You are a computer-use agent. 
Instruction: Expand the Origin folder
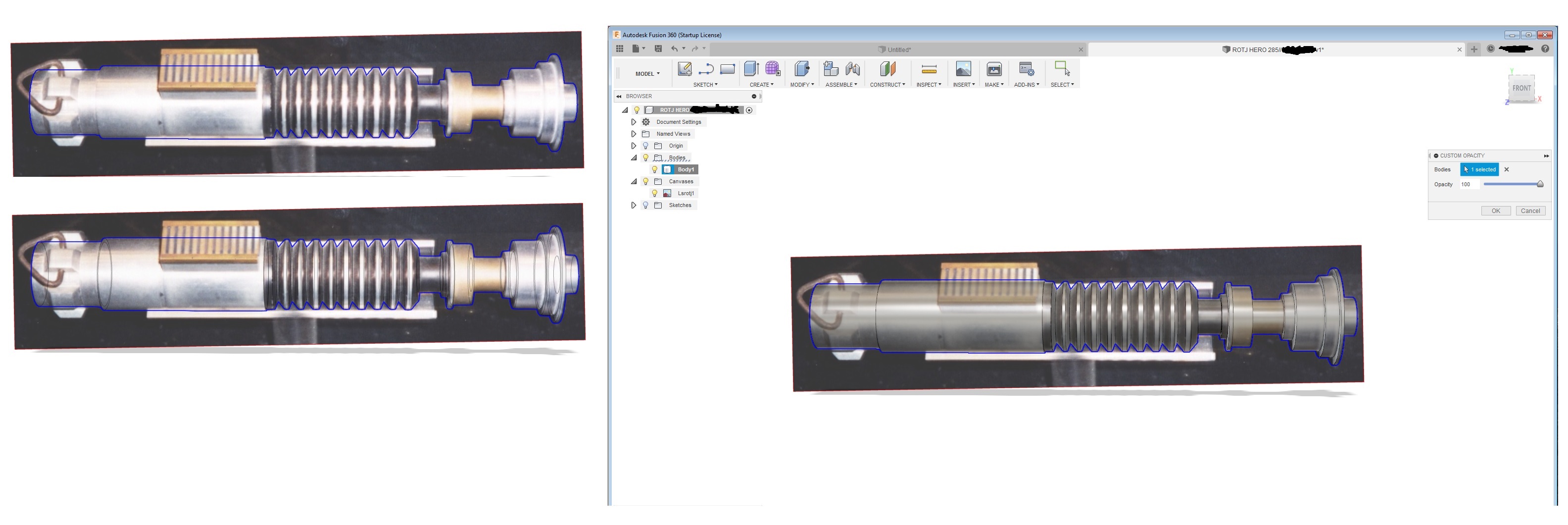634,146
